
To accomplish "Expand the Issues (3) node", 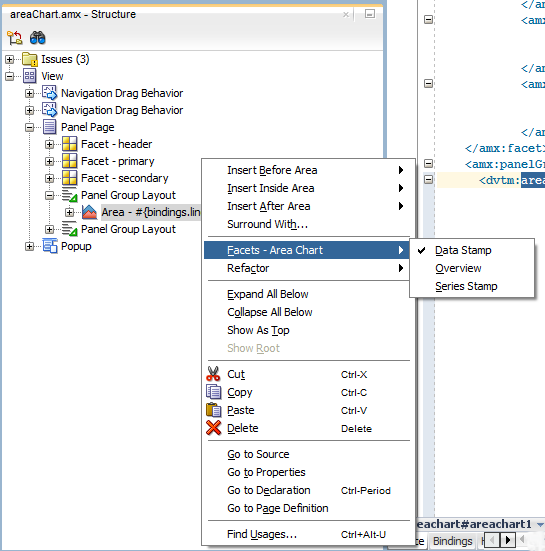I will [10, 59].
